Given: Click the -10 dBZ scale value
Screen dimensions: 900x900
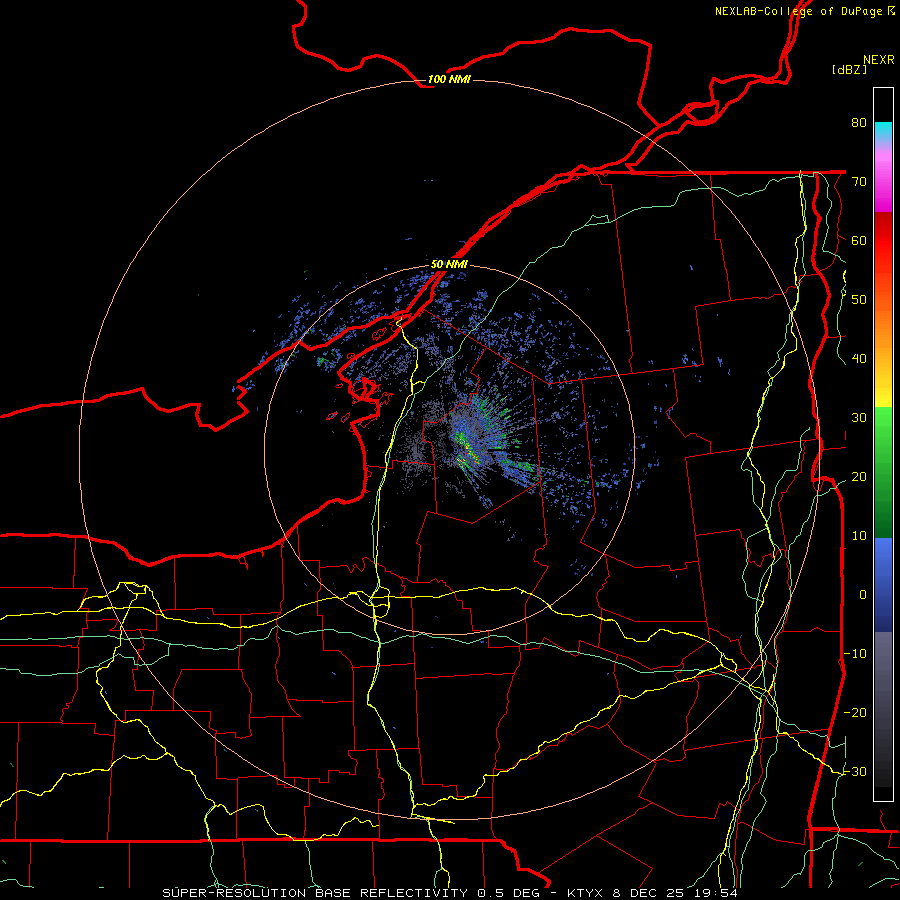Looking at the screenshot, I should (855, 654).
